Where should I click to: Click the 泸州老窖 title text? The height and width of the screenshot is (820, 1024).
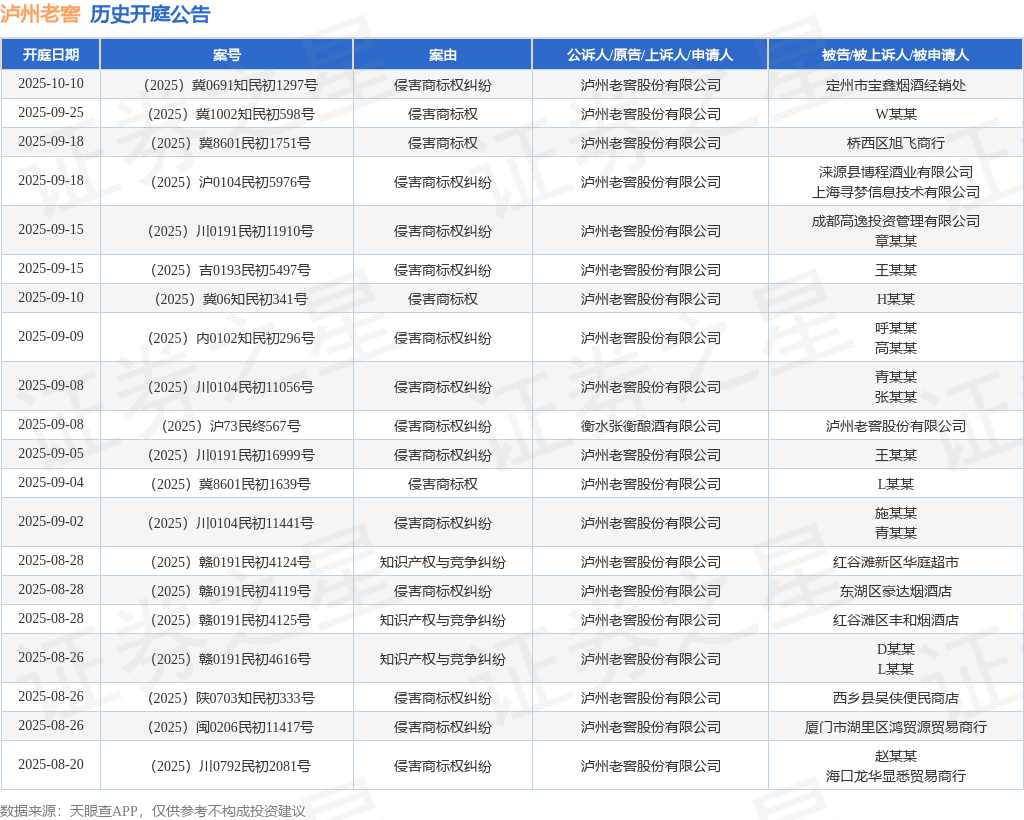coord(40,14)
